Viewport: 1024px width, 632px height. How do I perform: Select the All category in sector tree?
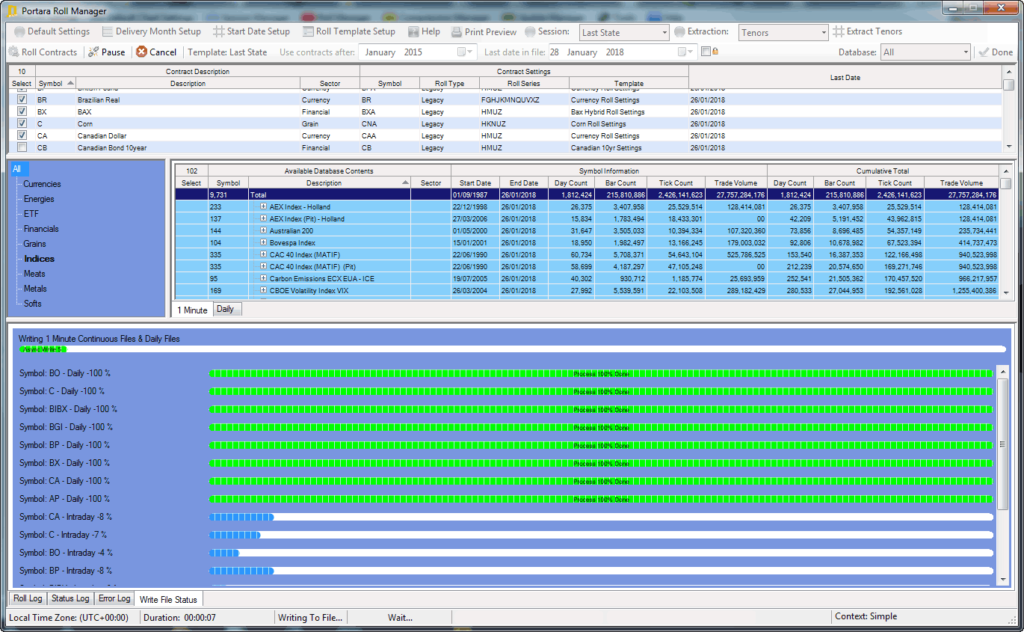click(17, 169)
